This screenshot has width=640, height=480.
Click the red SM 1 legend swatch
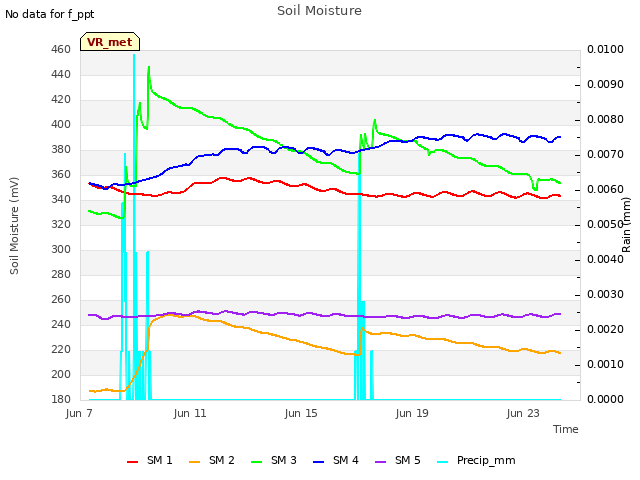tap(133, 462)
